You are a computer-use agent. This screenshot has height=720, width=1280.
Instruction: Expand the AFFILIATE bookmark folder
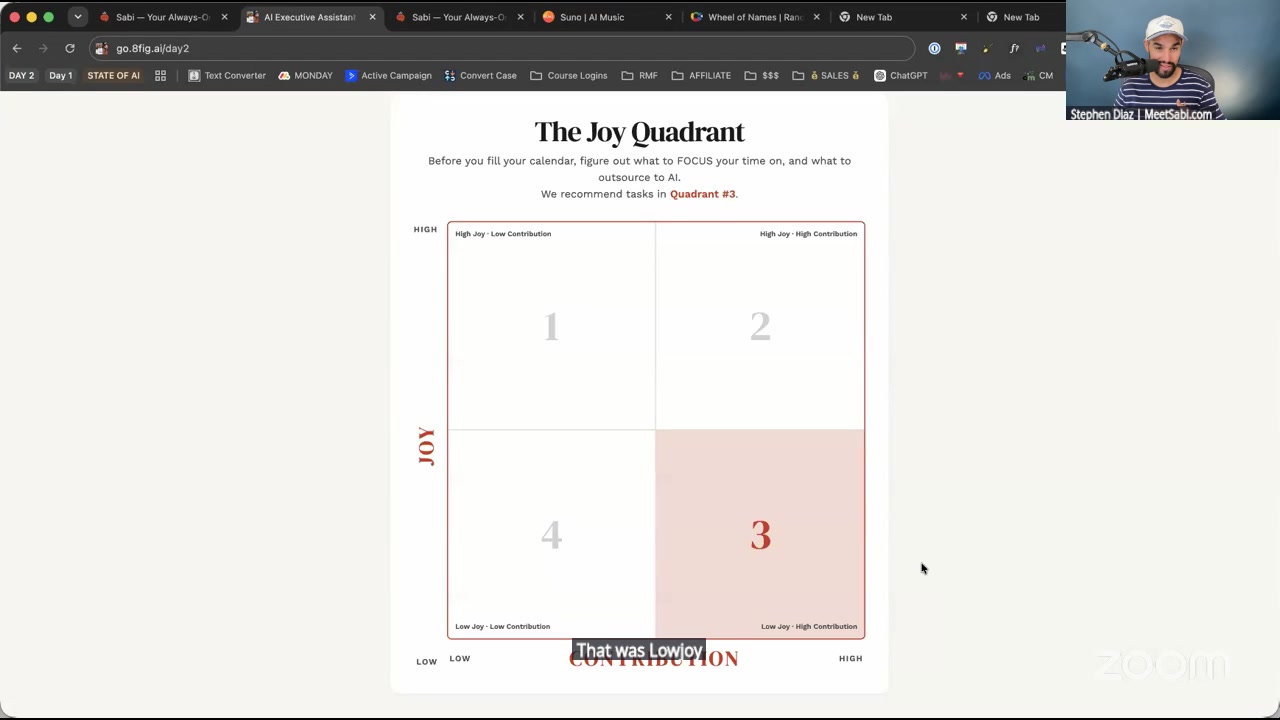pos(701,75)
